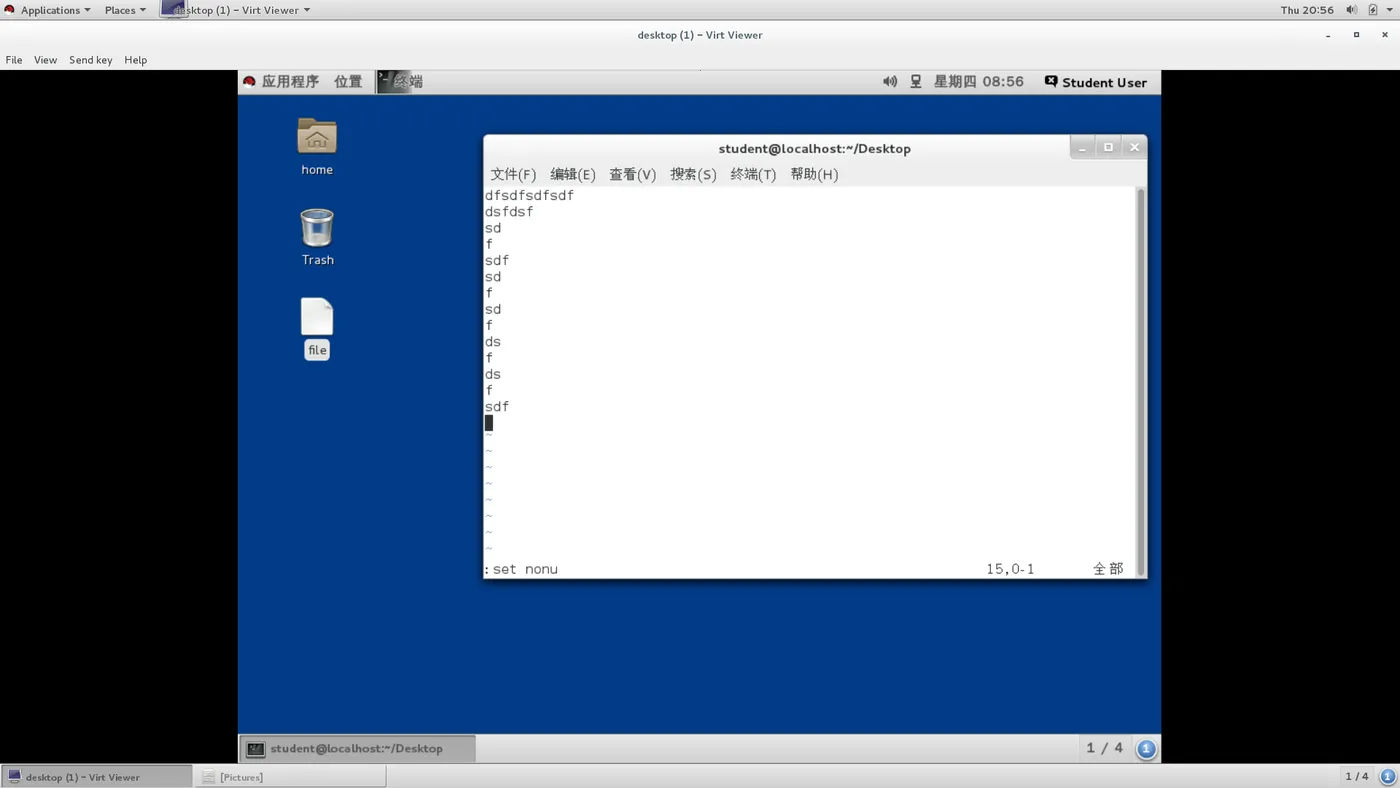Screen dimensions: 1400x788
Task: Open the home folder icon on desktop
Action: [317, 137]
